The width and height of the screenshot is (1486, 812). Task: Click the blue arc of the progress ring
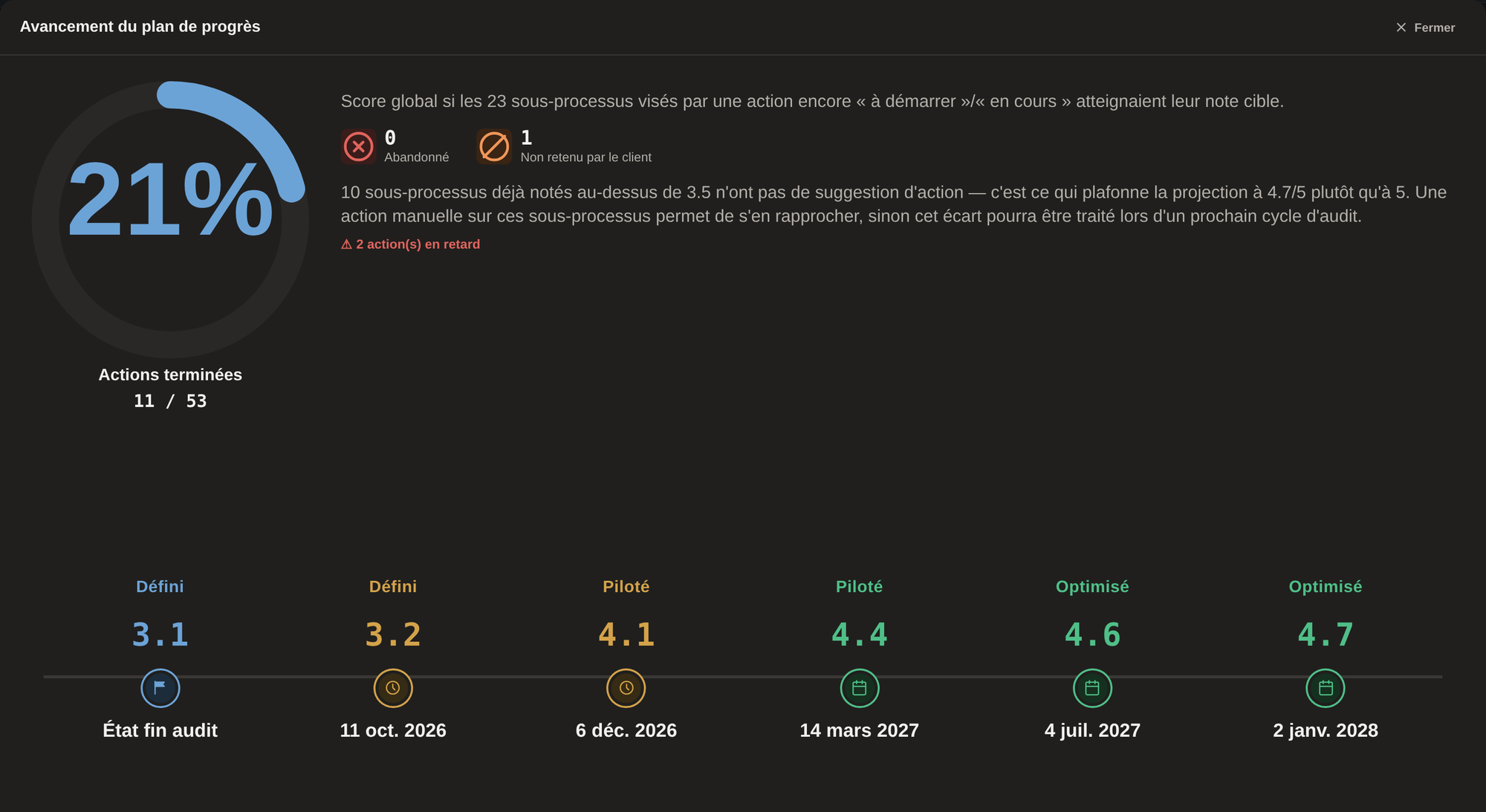click(x=253, y=127)
